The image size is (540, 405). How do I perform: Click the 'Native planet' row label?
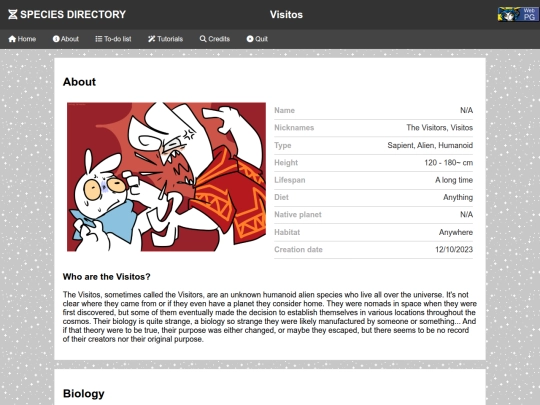click(x=298, y=215)
